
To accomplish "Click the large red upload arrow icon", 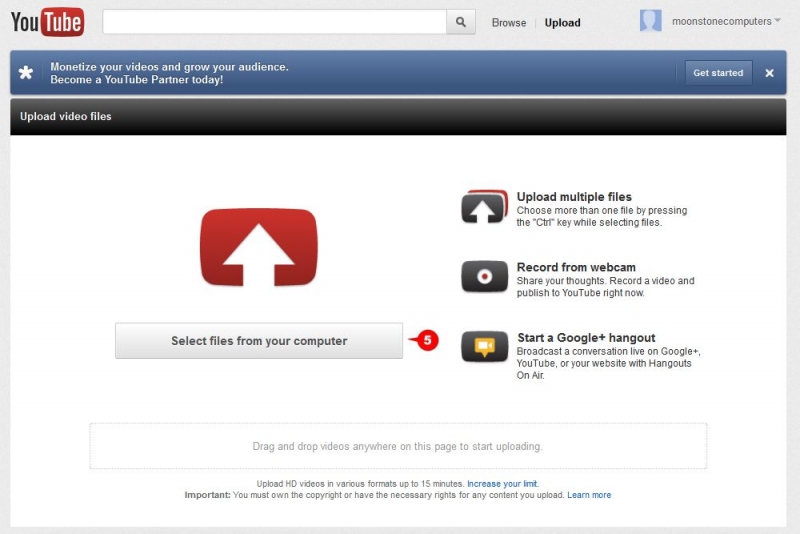I will [x=259, y=247].
